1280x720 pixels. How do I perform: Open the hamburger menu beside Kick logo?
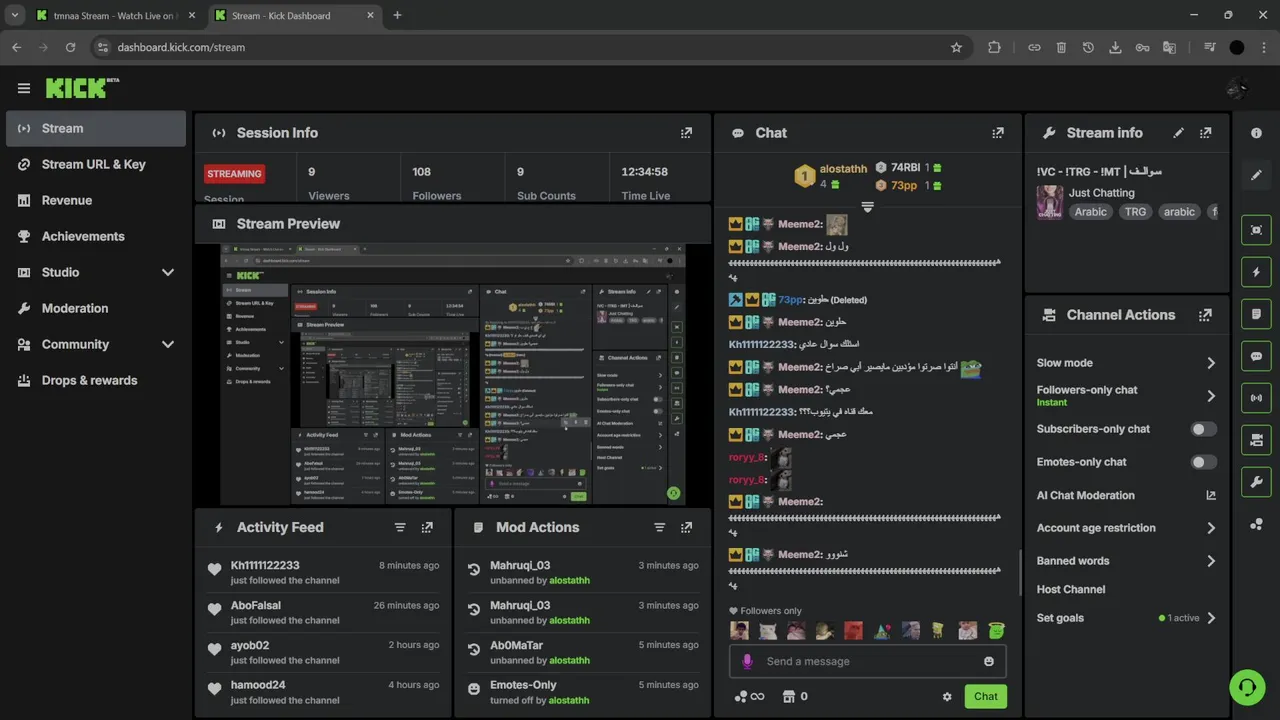tap(23, 88)
